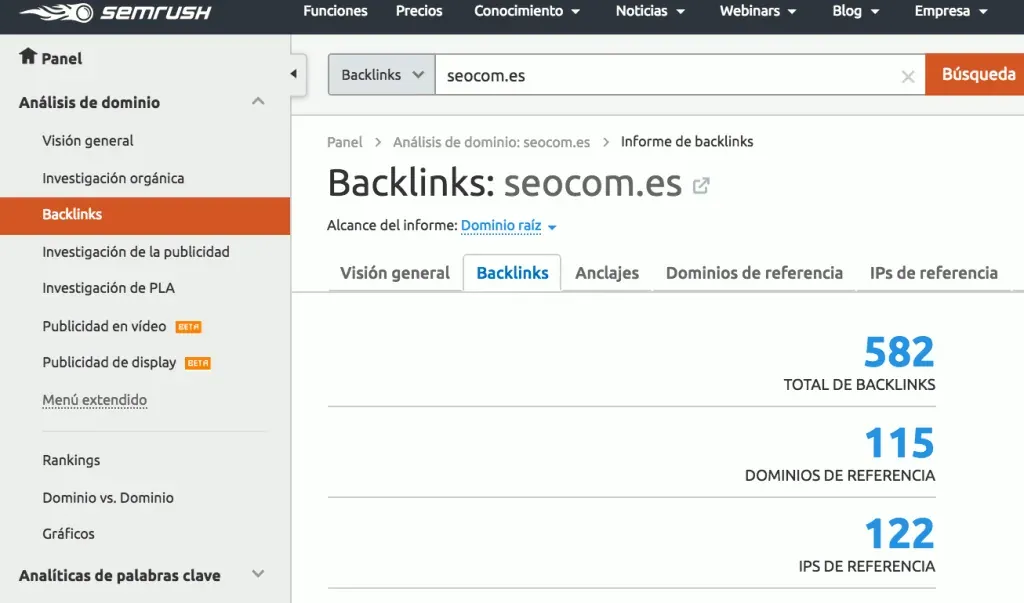Switch to the Anclajes tab
Viewport: 1024px width, 603px height.
click(x=607, y=273)
